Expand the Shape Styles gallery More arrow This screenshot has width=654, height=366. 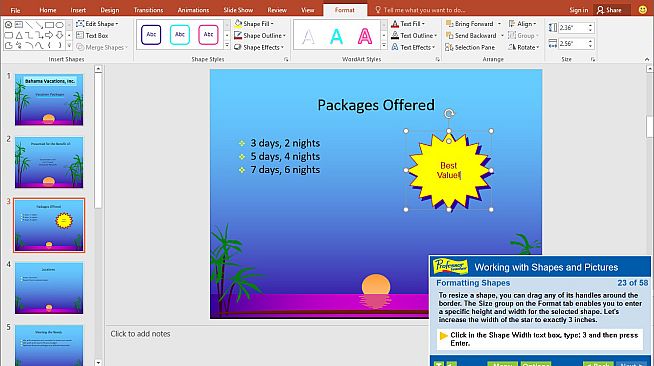click(227, 45)
